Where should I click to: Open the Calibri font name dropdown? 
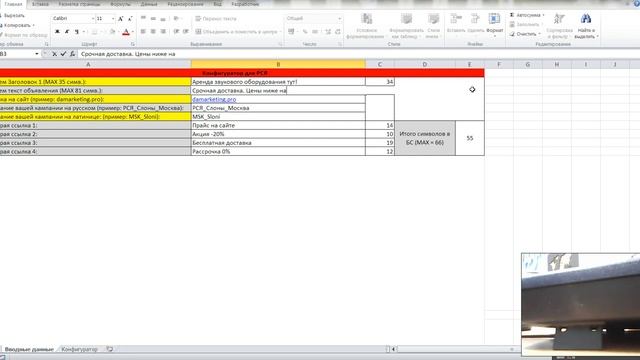coord(93,19)
